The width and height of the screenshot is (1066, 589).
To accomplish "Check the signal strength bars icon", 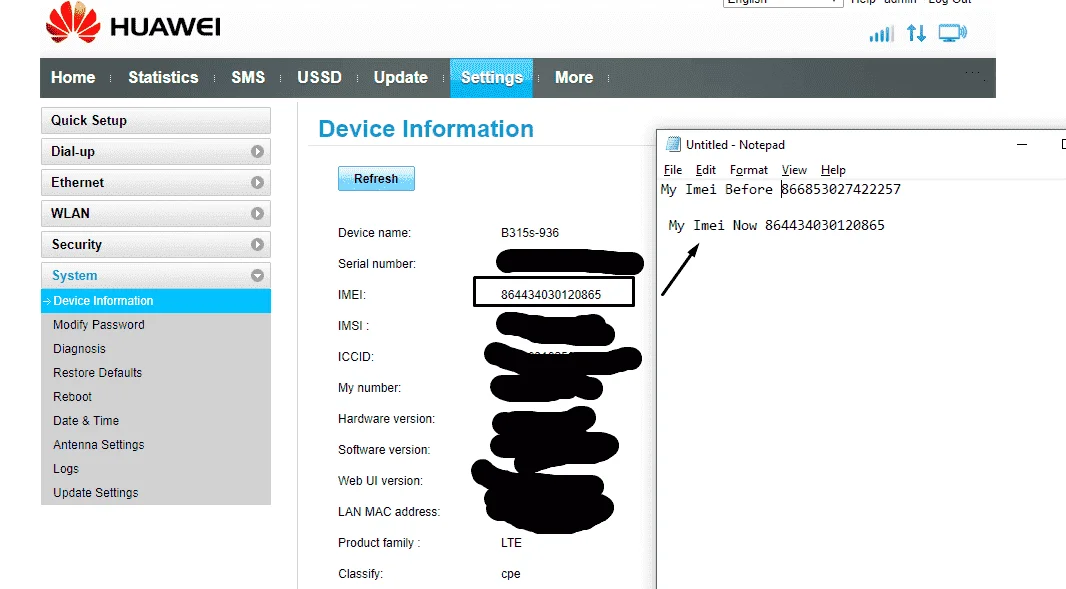I will point(881,33).
